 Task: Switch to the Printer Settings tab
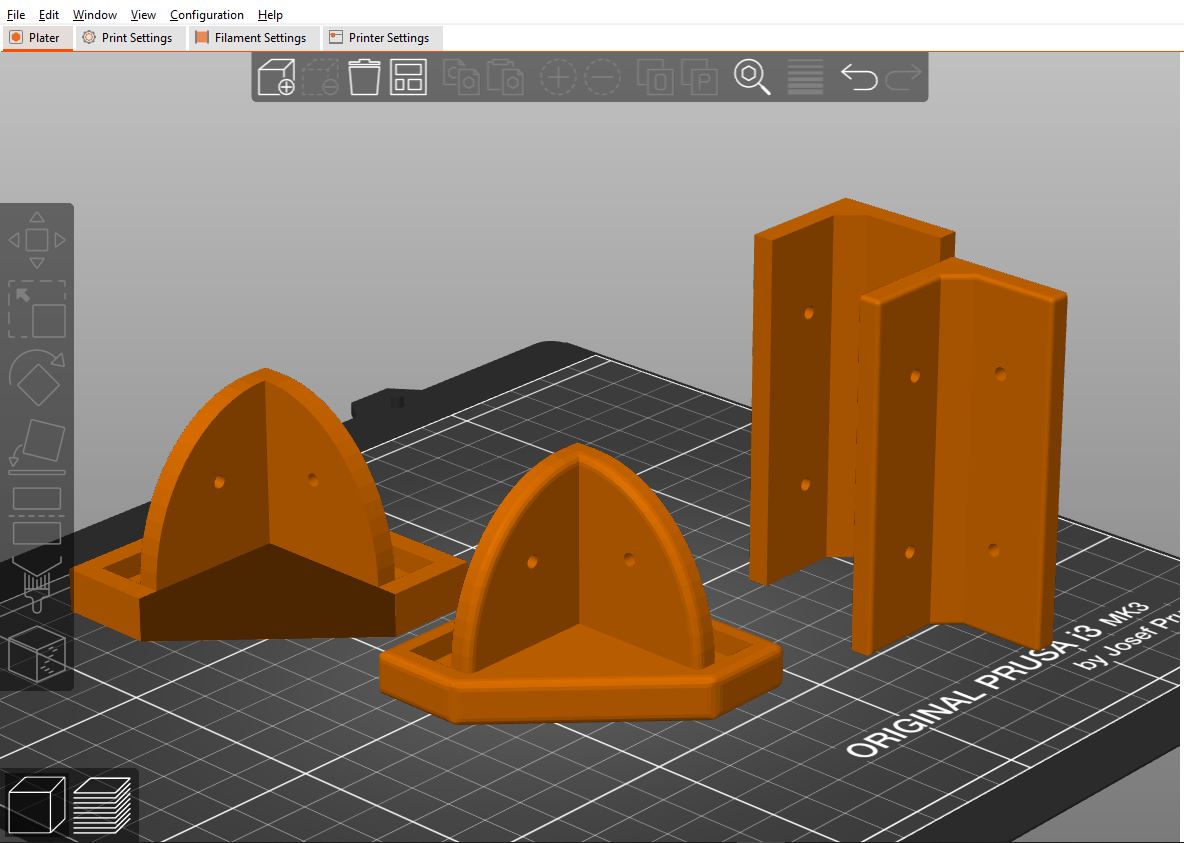click(382, 38)
